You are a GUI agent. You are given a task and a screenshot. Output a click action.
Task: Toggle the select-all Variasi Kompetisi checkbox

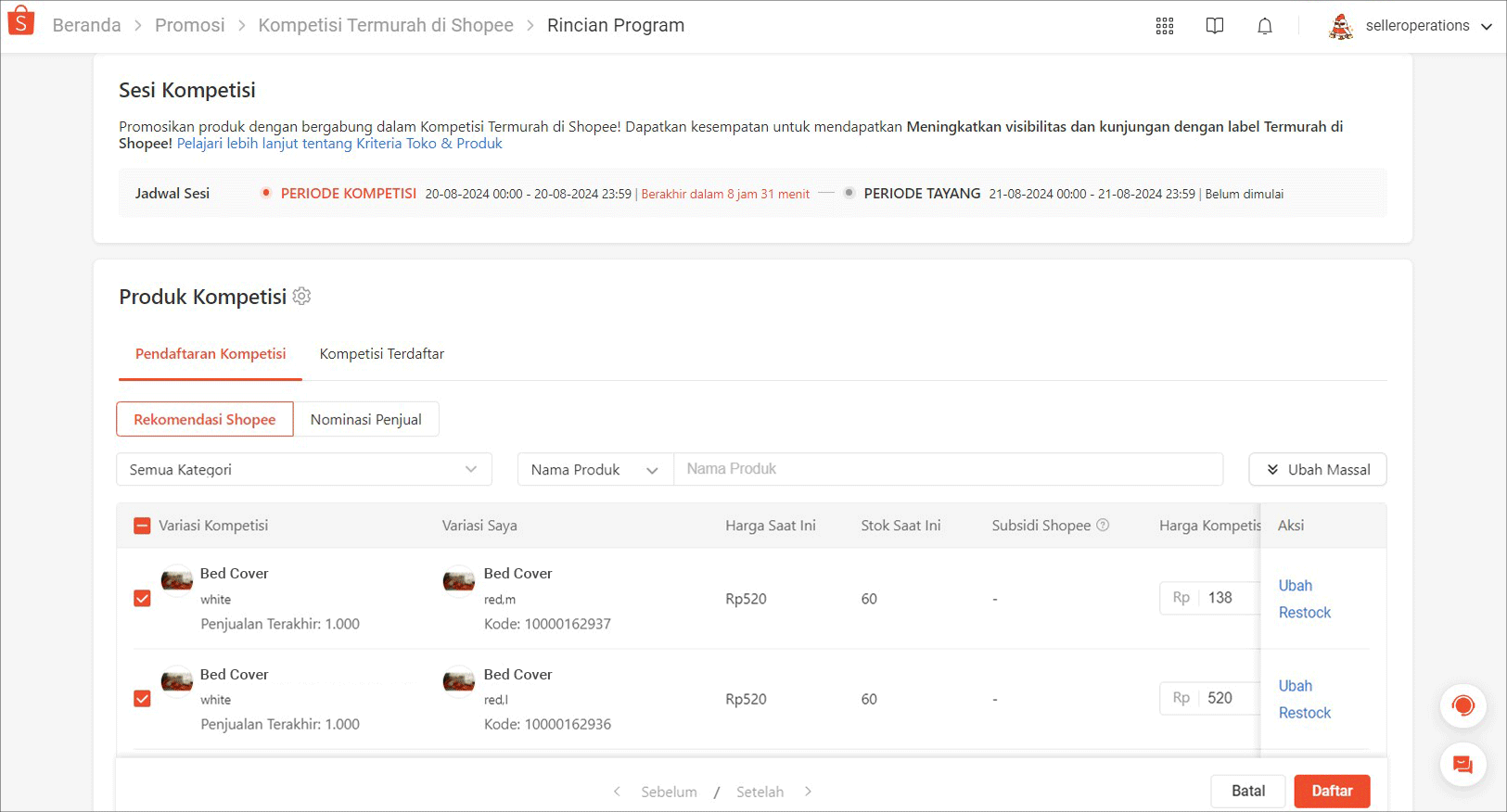(142, 526)
